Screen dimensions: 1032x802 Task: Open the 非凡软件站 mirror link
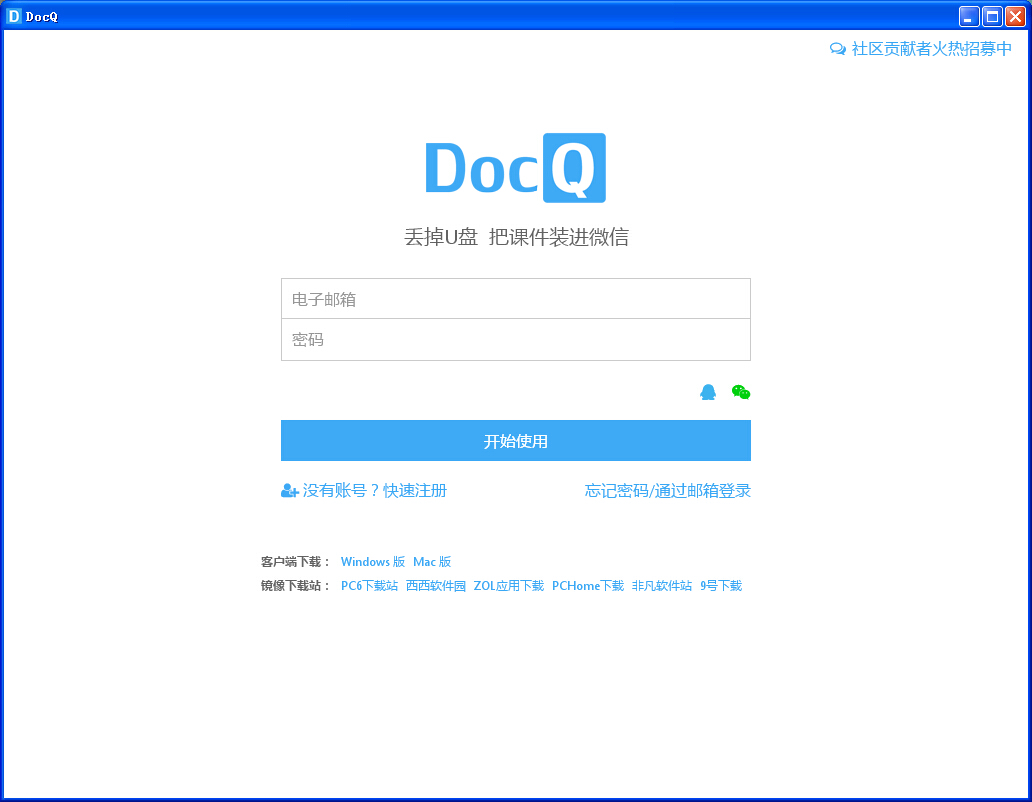tap(661, 586)
